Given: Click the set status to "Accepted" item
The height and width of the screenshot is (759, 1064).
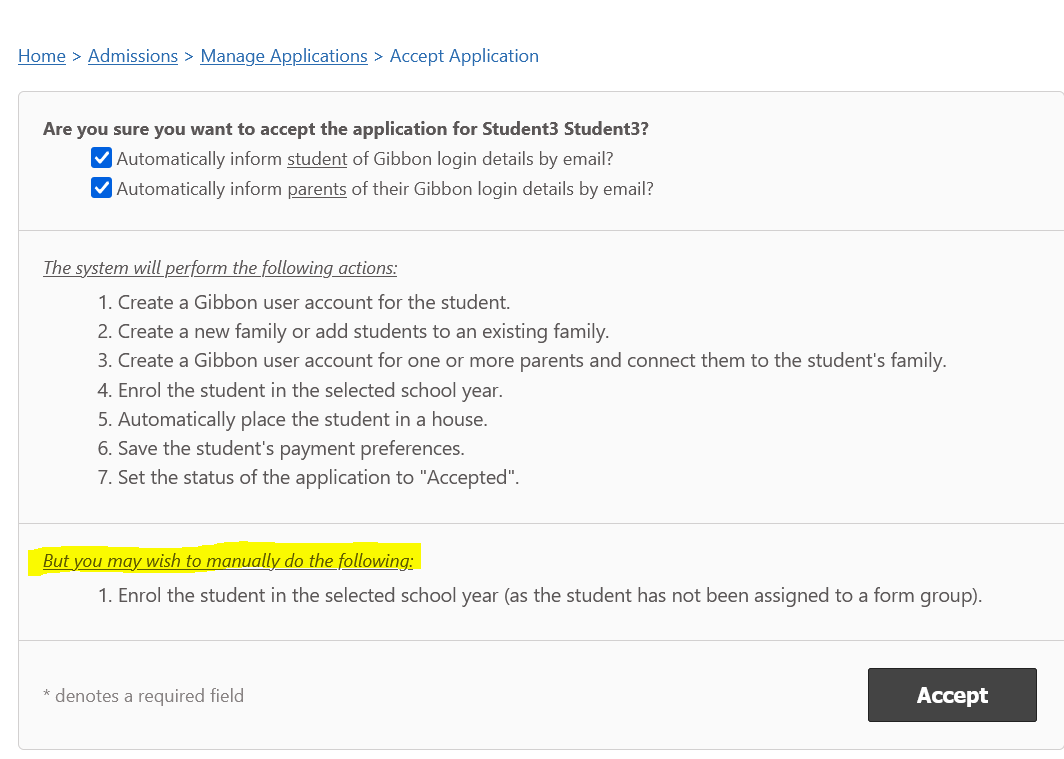Looking at the screenshot, I should 319,477.
